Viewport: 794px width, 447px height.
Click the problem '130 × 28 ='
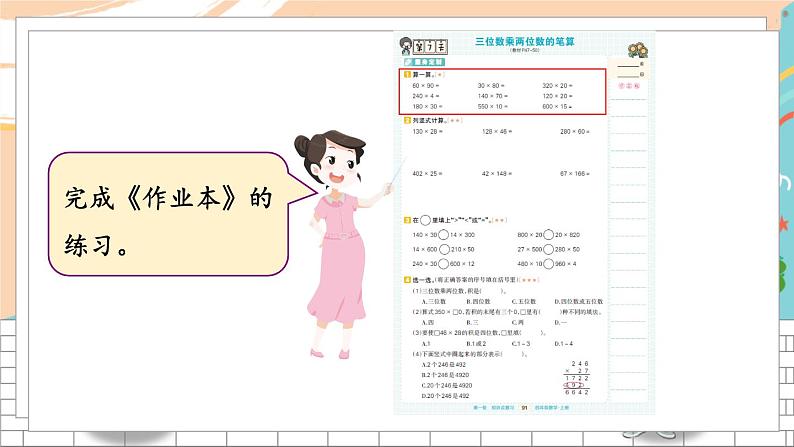[x=427, y=131]
